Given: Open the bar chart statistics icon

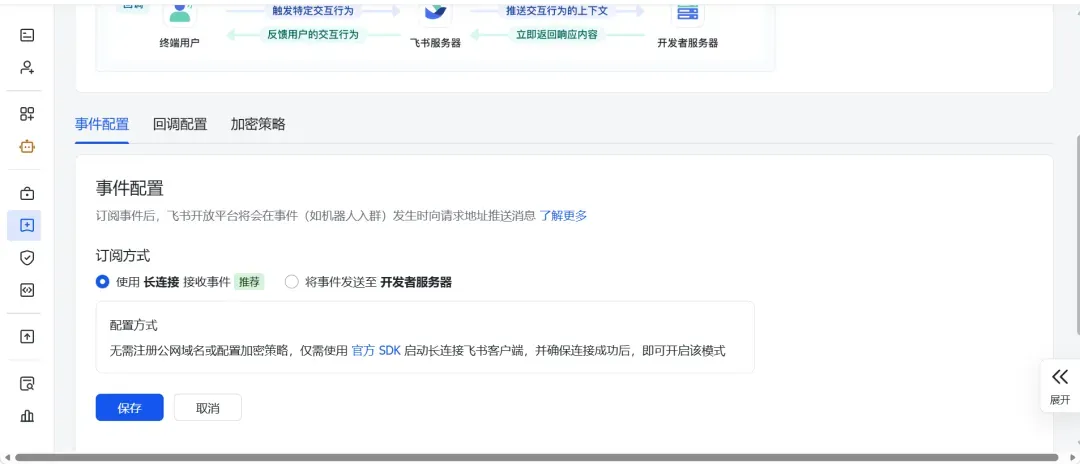Looking at the screenshot, I should (x=27, y=415).
